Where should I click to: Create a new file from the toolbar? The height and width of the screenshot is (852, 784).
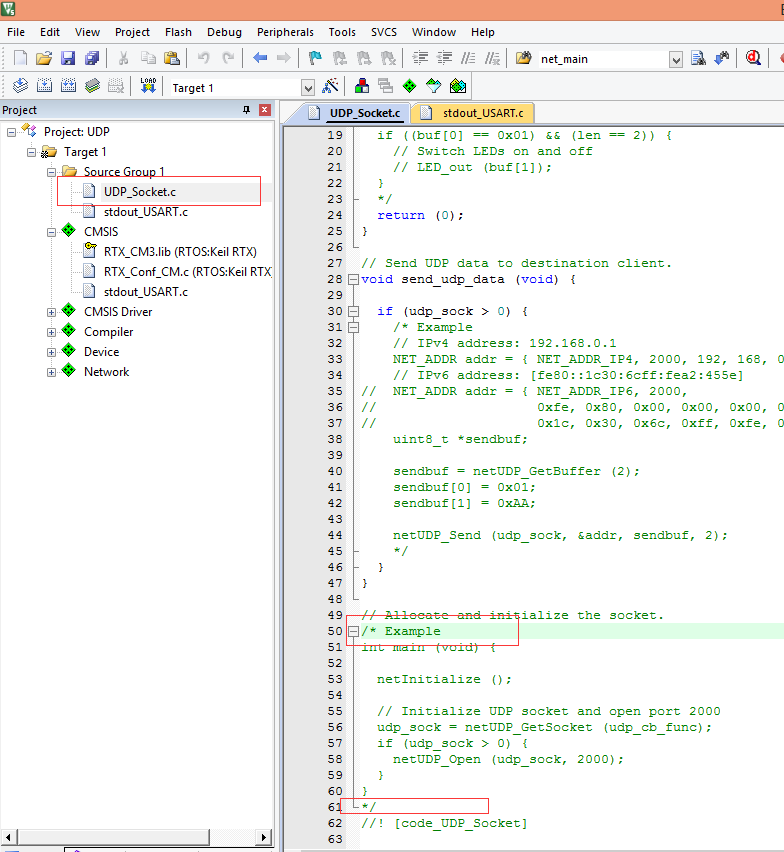point(20,58)
